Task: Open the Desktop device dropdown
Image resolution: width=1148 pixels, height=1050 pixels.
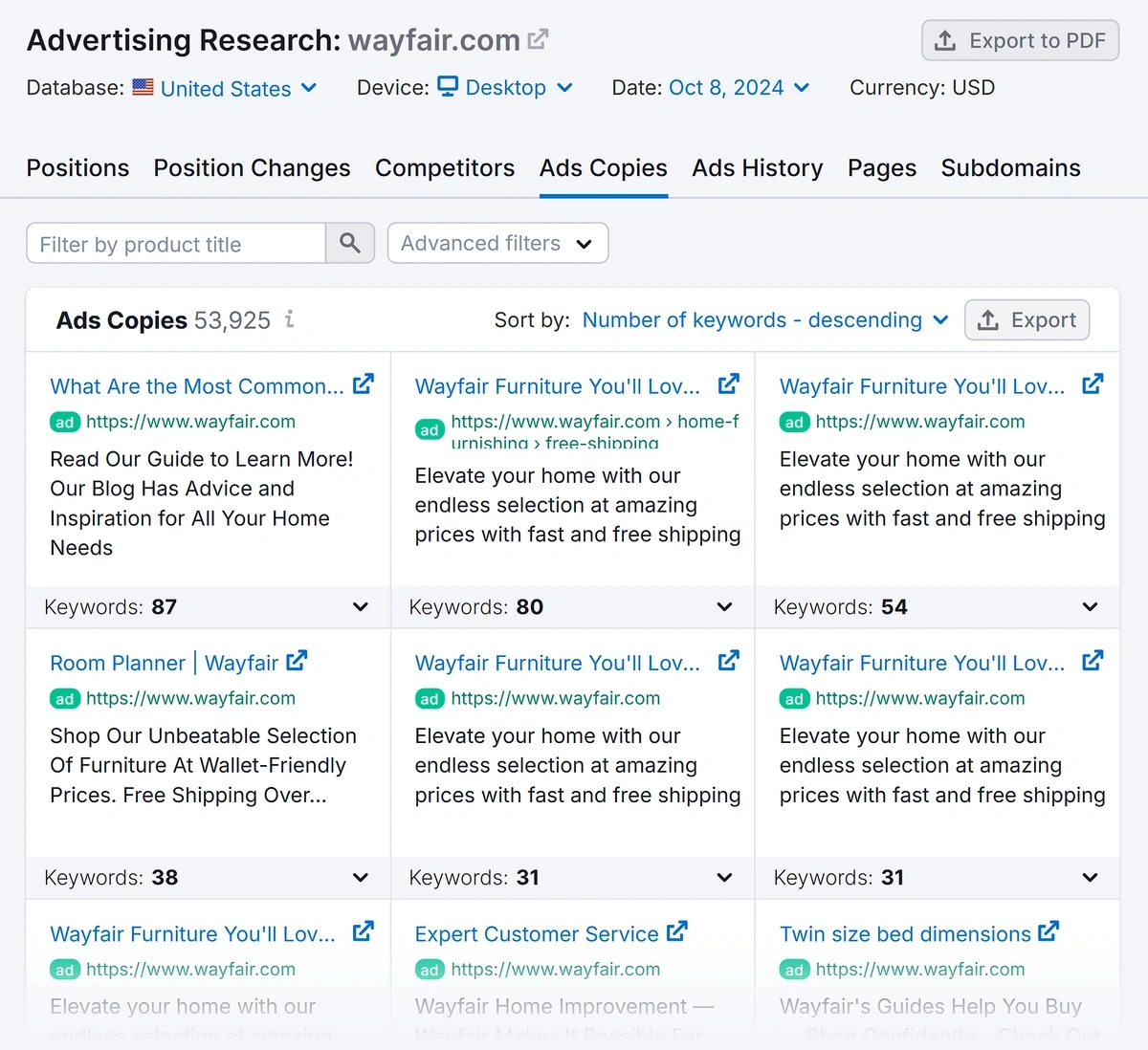Action: coord(519,88)
